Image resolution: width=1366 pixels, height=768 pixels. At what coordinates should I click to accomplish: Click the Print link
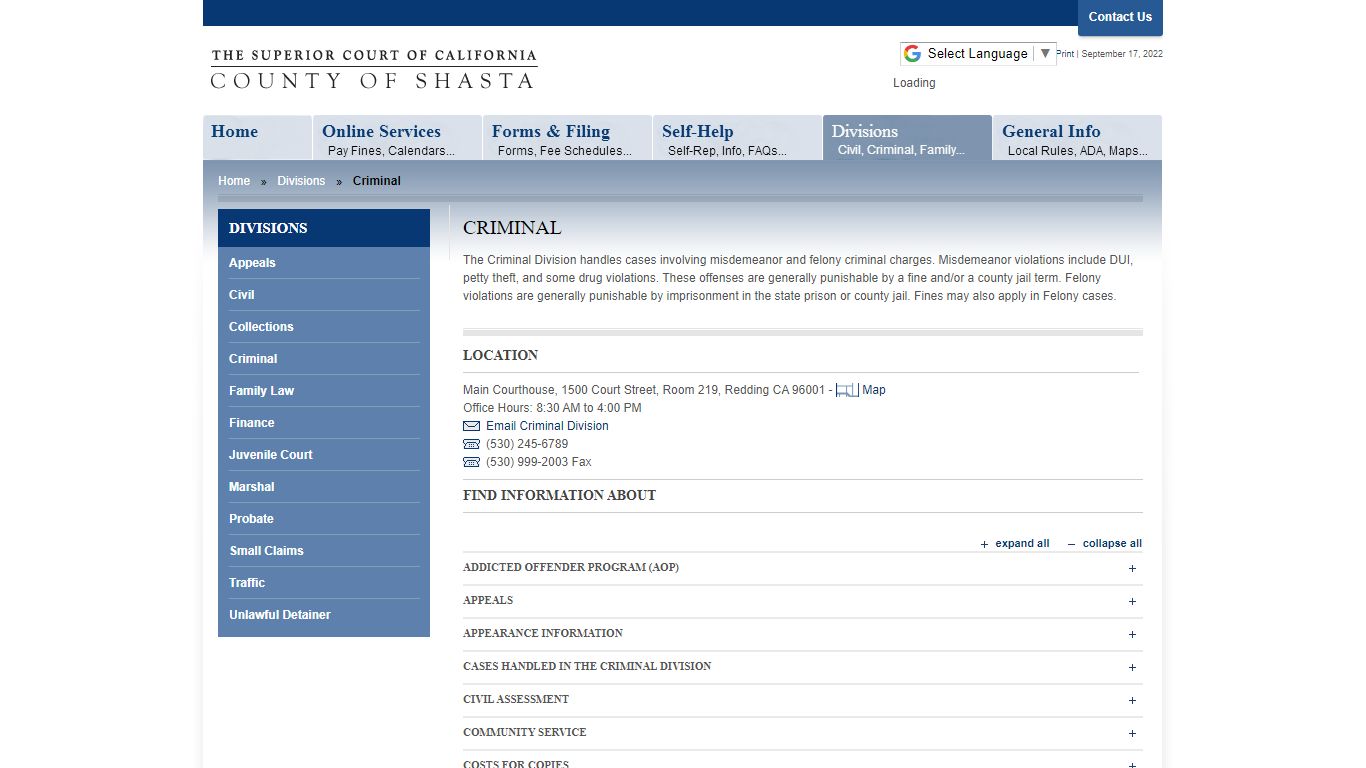pos(1065,54)
